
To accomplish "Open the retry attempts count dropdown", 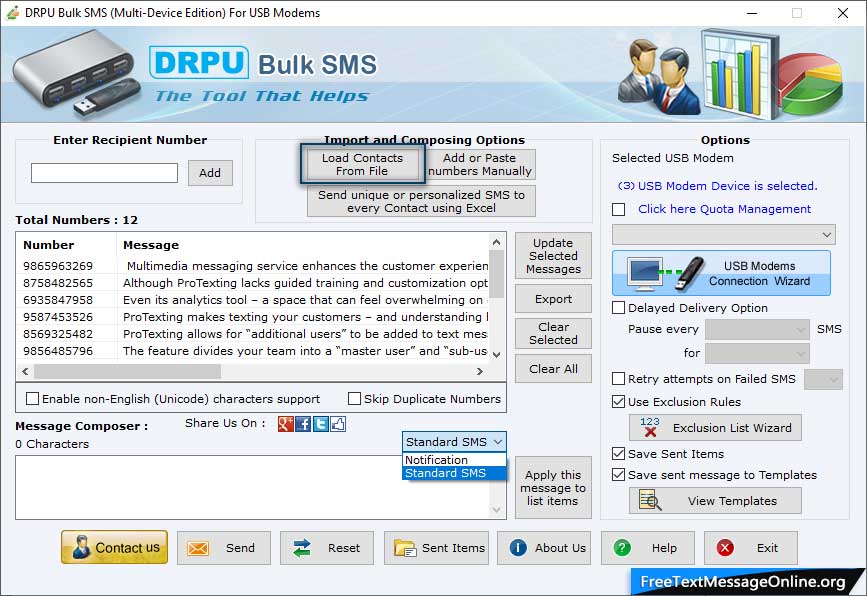I will click(823, 379).
